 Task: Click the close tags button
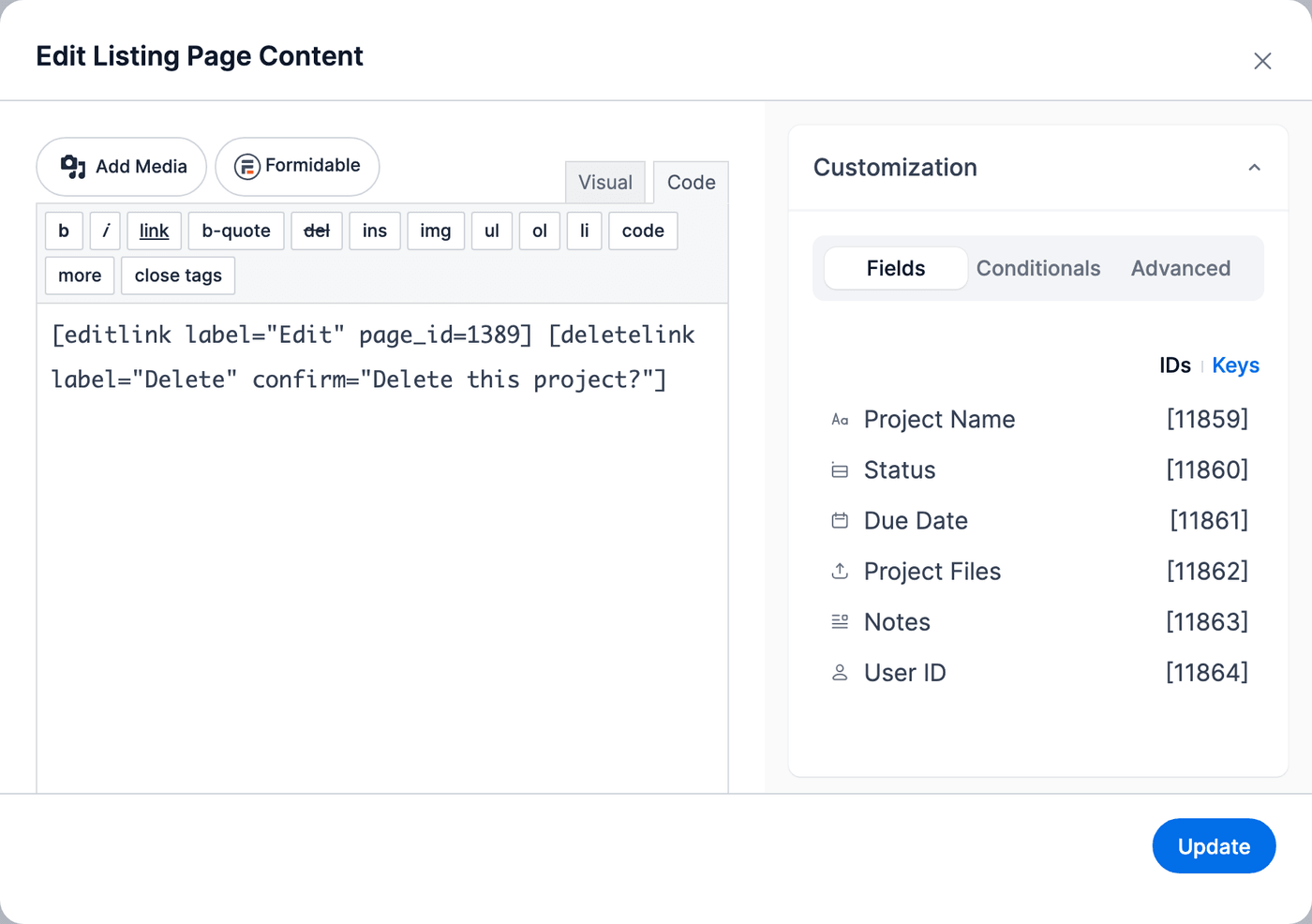(x=178, y=276)
